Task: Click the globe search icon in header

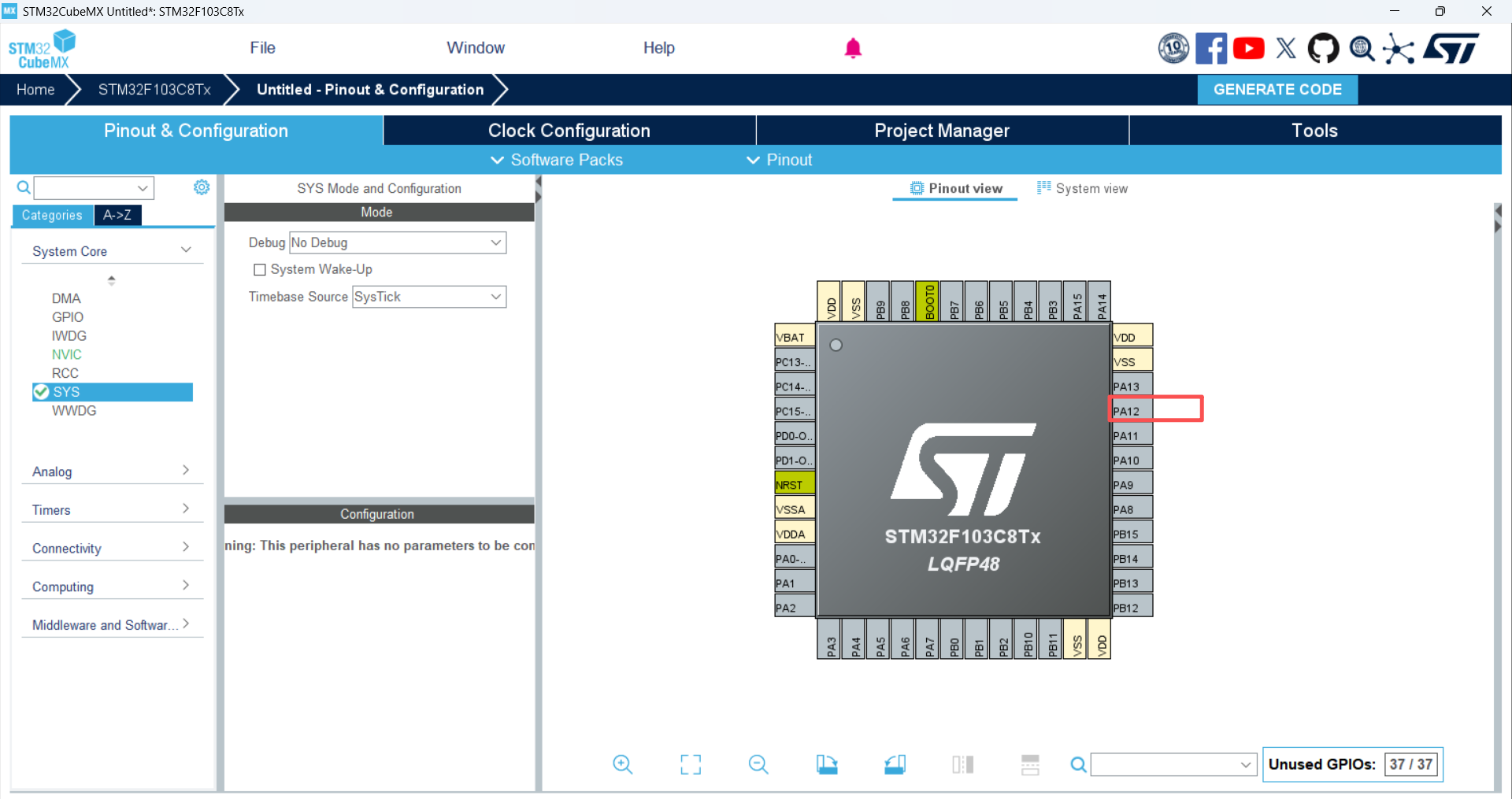Action: [1362, 49]
